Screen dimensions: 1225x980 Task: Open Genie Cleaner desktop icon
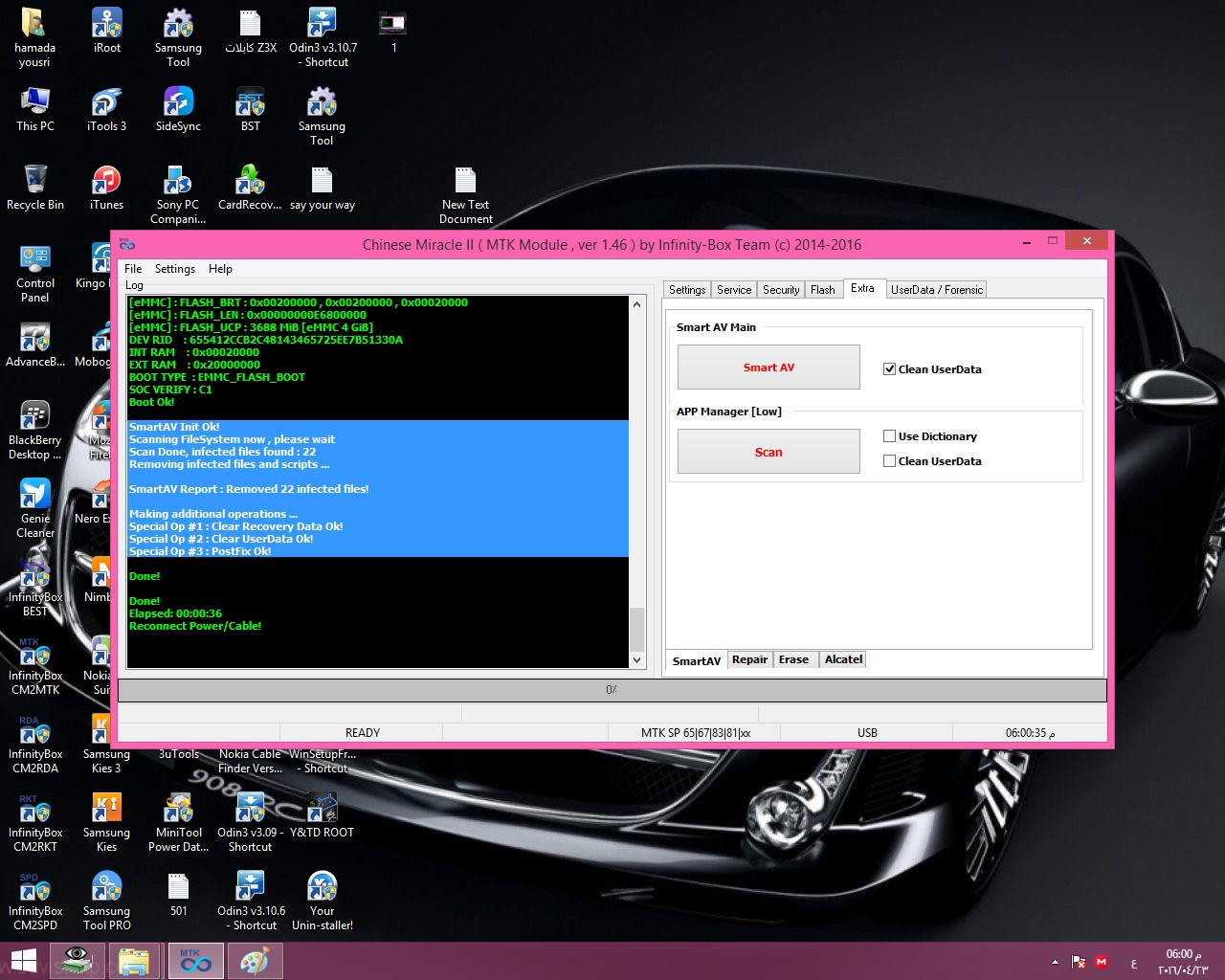tap(34, 508)
